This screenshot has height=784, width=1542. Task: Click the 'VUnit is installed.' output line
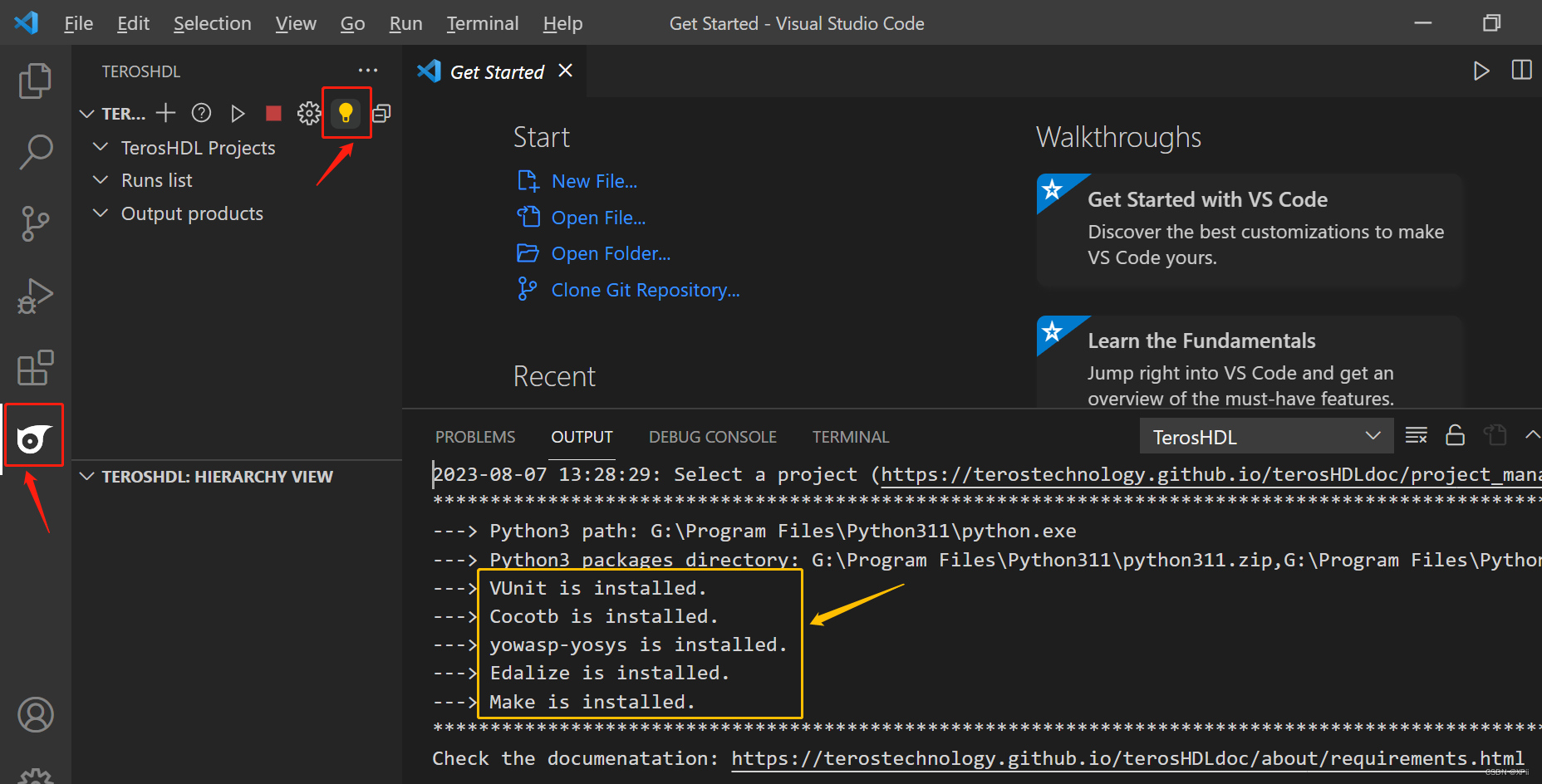pyautogui.click(x=597, y=588)
